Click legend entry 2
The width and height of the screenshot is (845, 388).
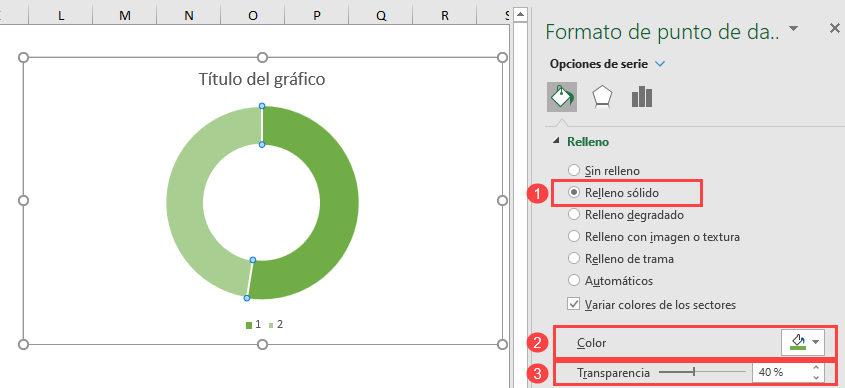(276, 324)
